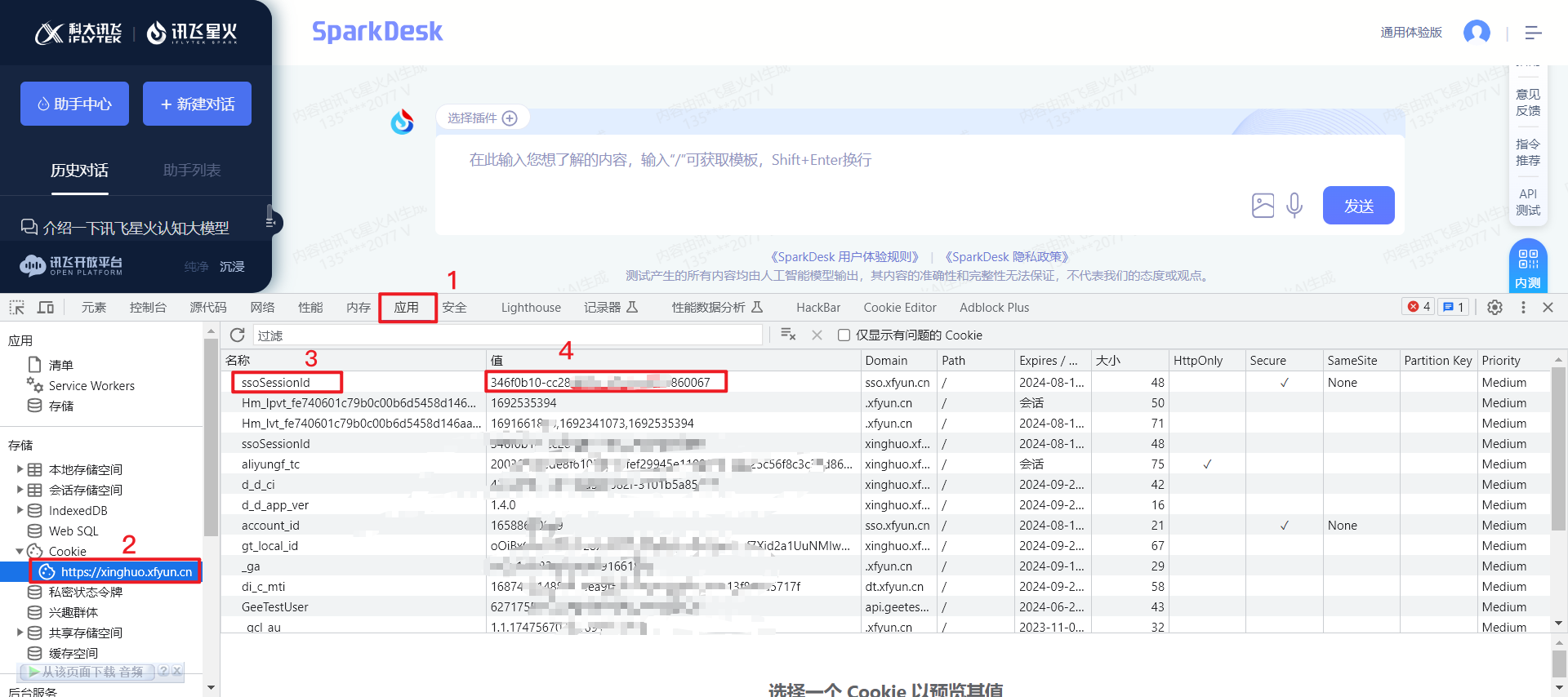Expand the 本地存储空间 tree node
This screenshot has height=697, width=1568.
20,469
